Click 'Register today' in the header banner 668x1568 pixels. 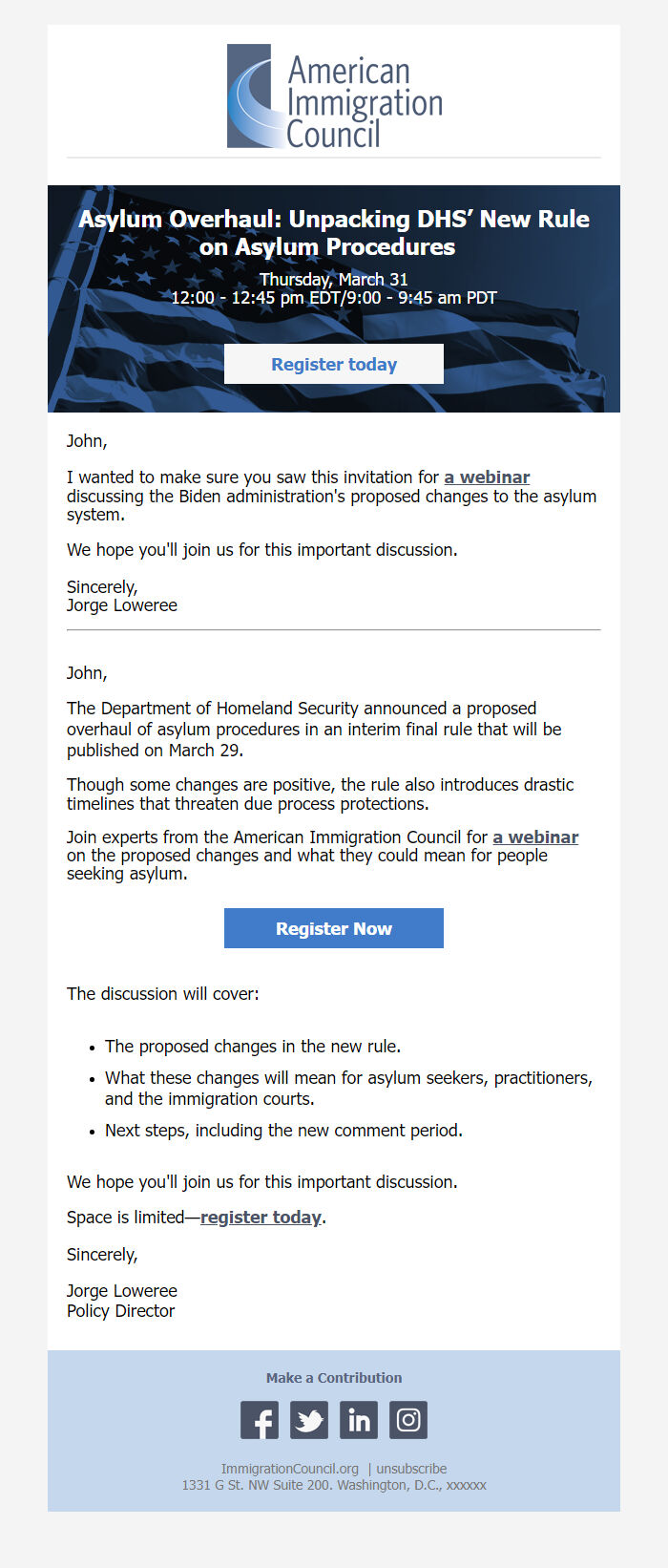point(333,364)
